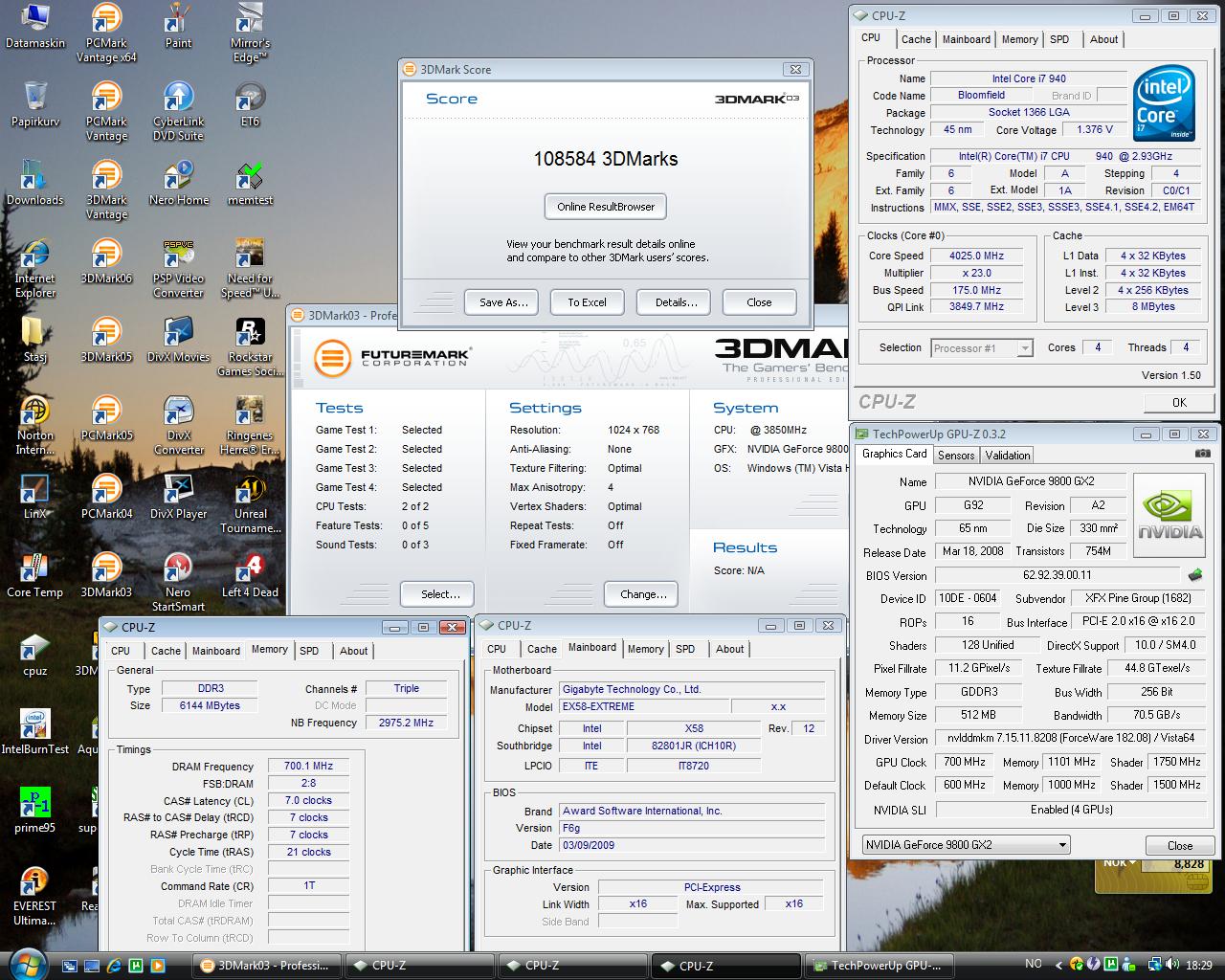This screenshot has height=980, width=1225.
Task: Switch to Cache tab in top CPU-Z
Action: pyautogui.click(x=916, y=39)
